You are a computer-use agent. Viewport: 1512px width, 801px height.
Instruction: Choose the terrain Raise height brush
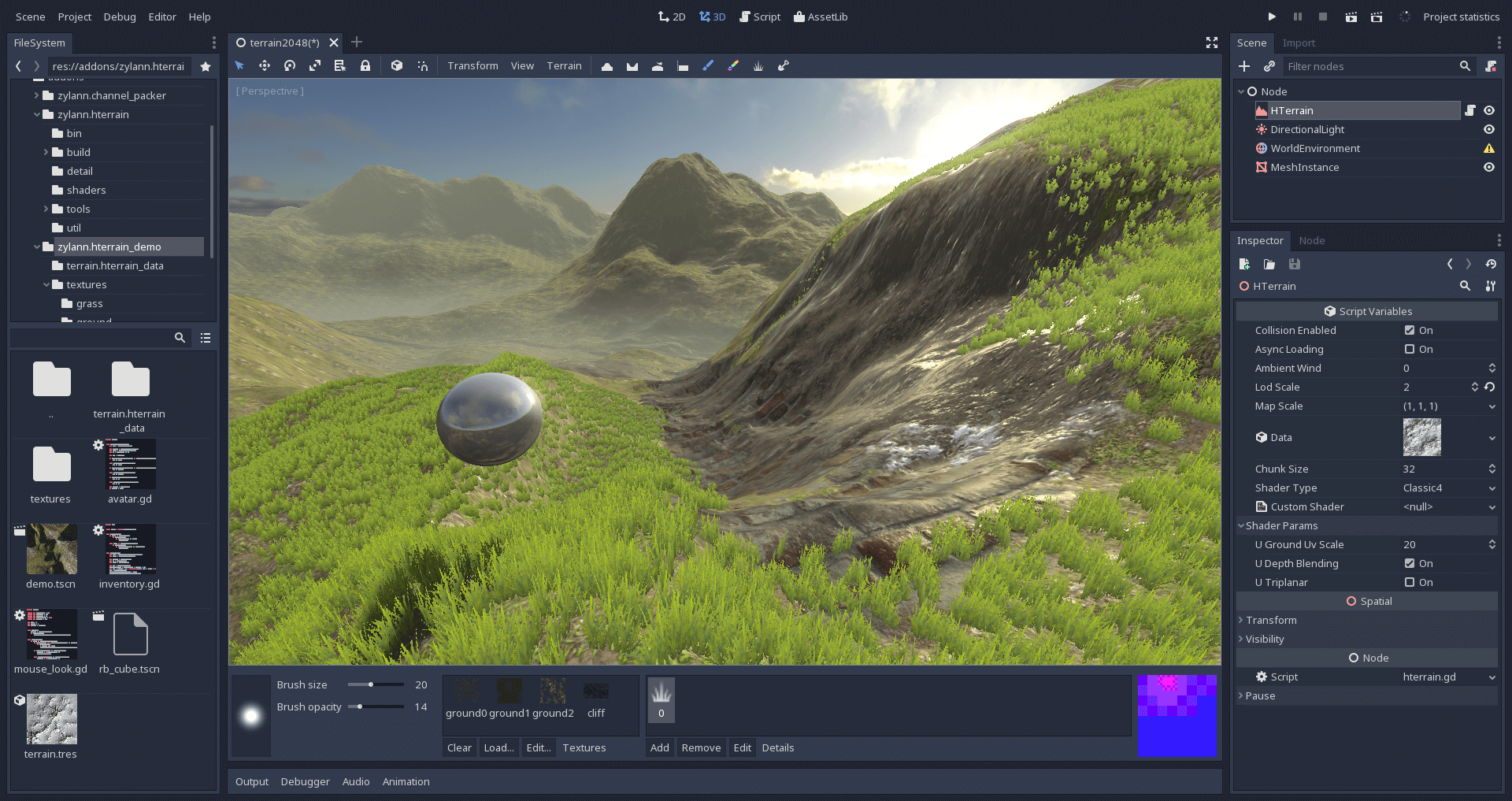click(607, 66)
